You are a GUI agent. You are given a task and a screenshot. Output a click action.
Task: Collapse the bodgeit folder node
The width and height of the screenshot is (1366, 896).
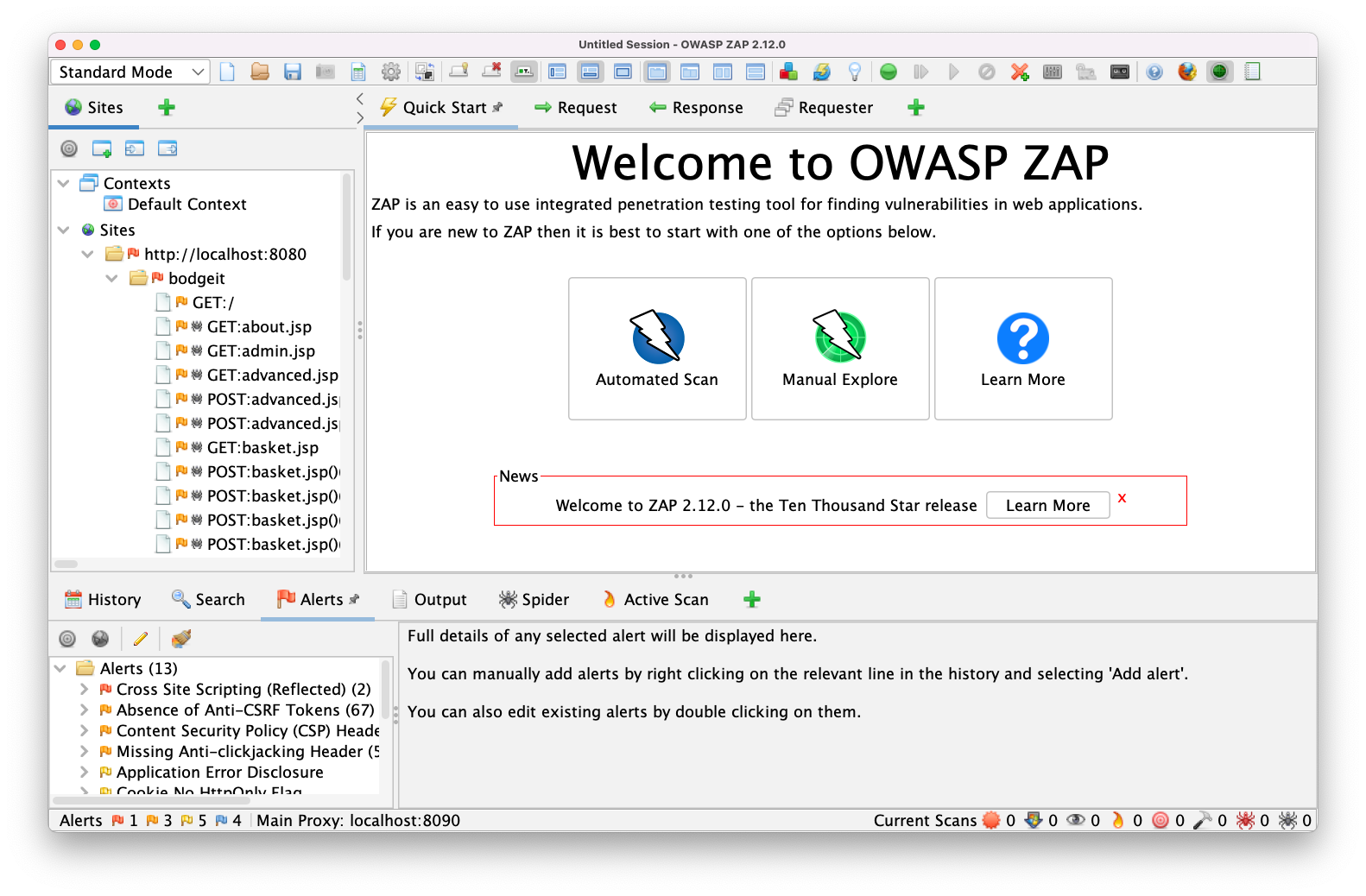pos(112,278)
